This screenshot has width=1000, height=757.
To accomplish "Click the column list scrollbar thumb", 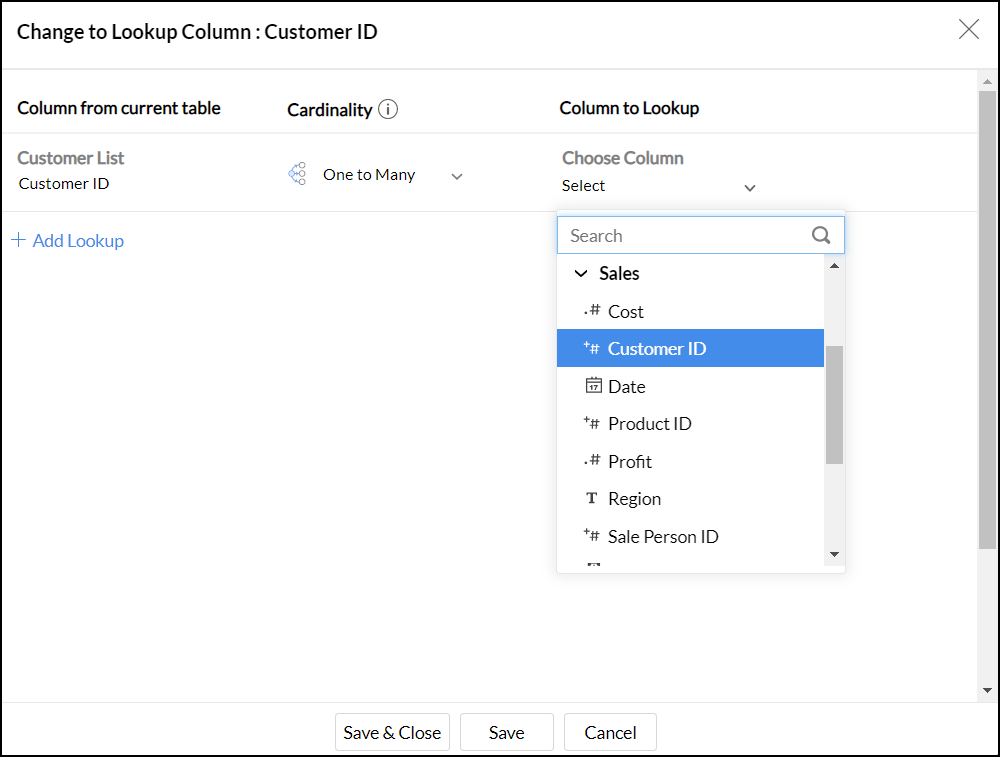I will pyautogui.click(x=834, y=405).
